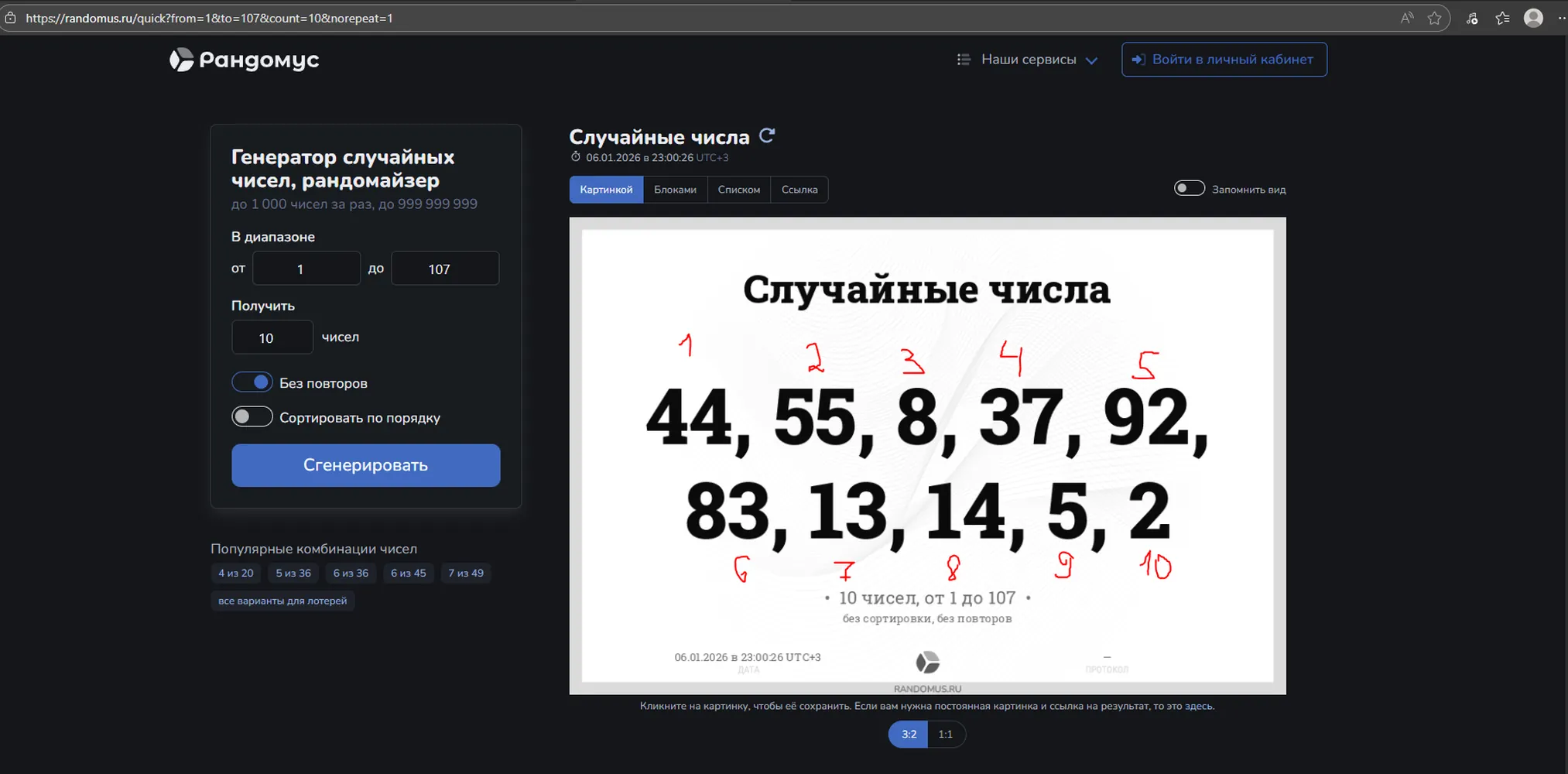This screenshot has height=774, width=1568.
Task: Click the list icon beside Наши сервисы
Action: (x=964, y=60)
